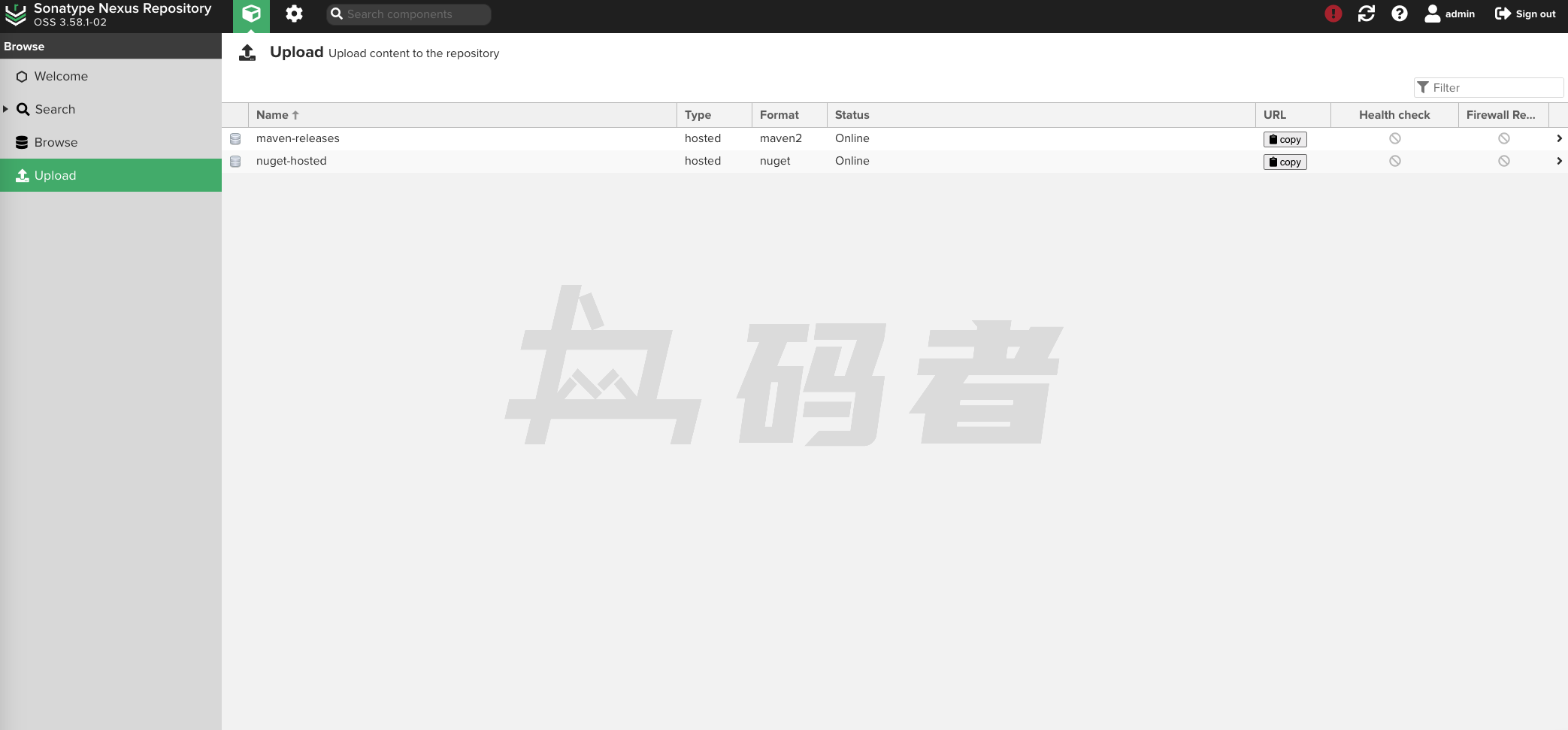Copy URL for maven-releases repository

[x=1285, y=140]
